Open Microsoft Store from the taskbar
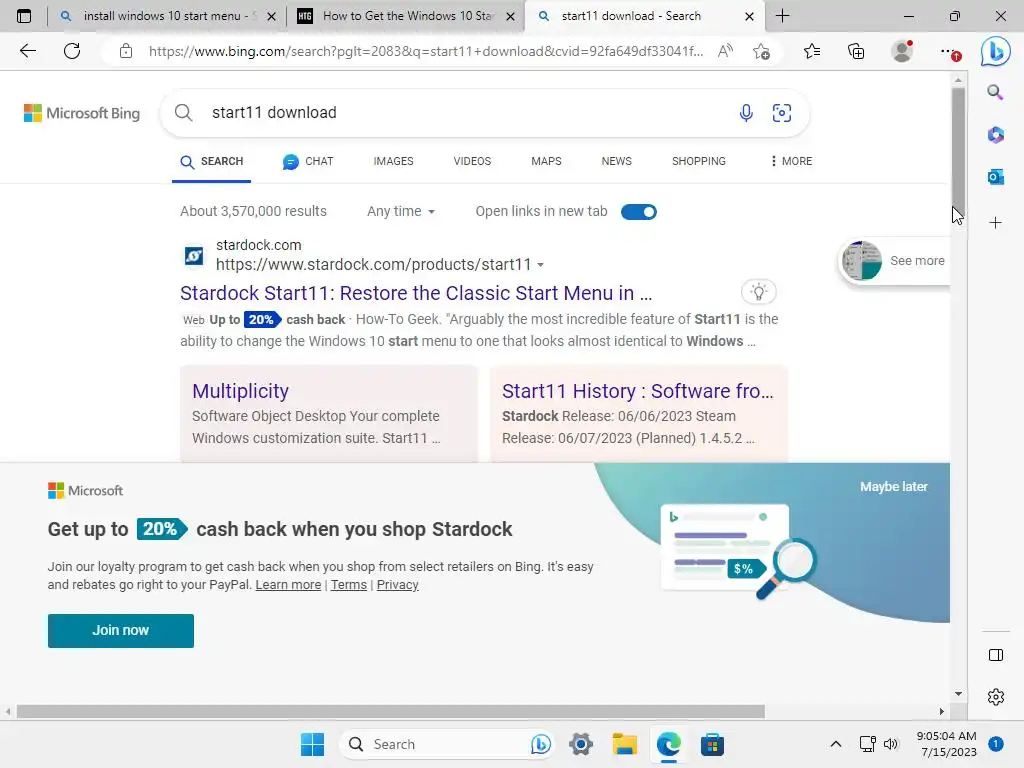 point(712,744)
